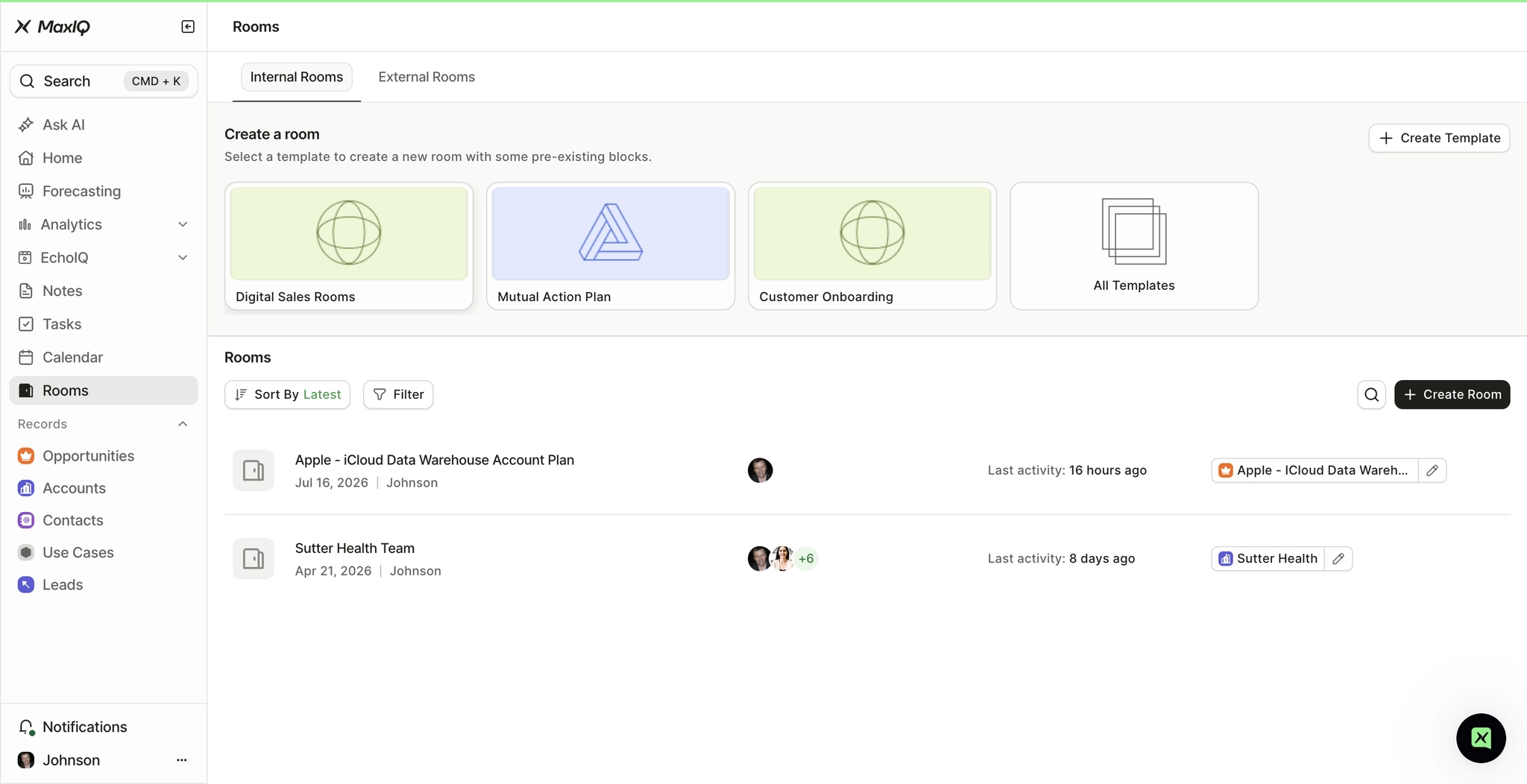Edit the Sutter Health linked record

click(1338, 558)
